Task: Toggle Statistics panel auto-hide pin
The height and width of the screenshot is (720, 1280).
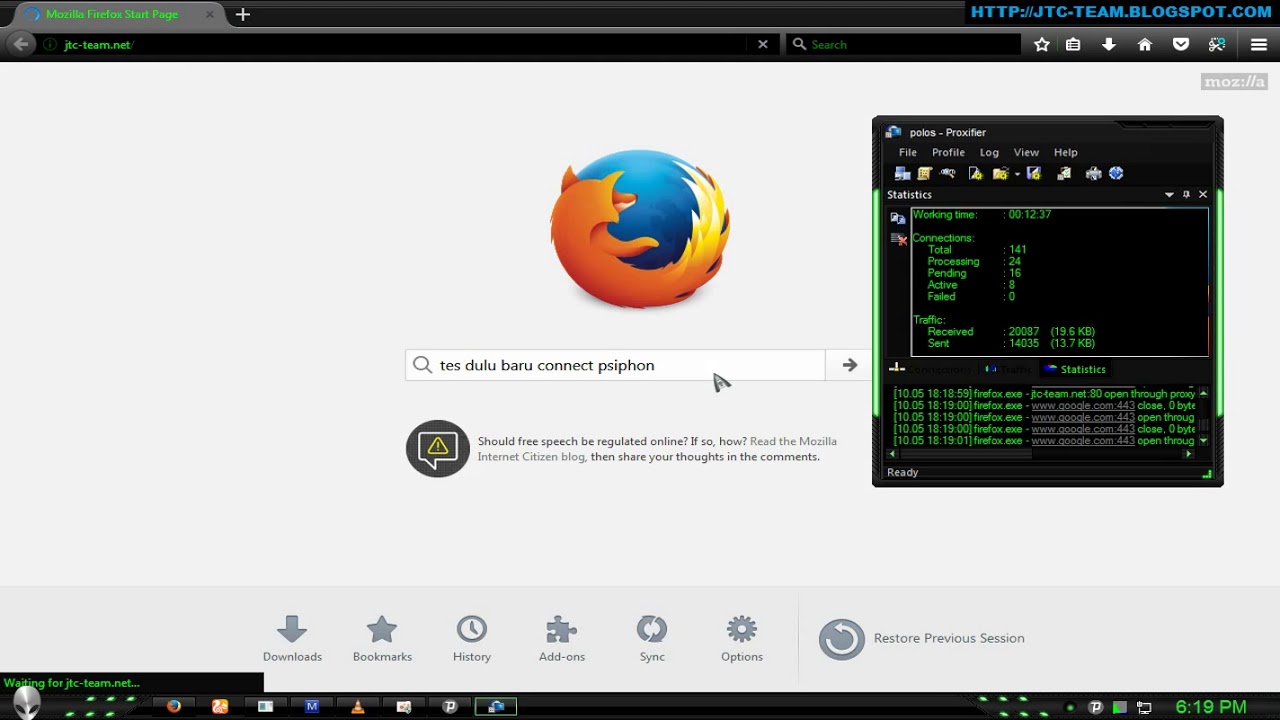Action: click(1186, 195)
